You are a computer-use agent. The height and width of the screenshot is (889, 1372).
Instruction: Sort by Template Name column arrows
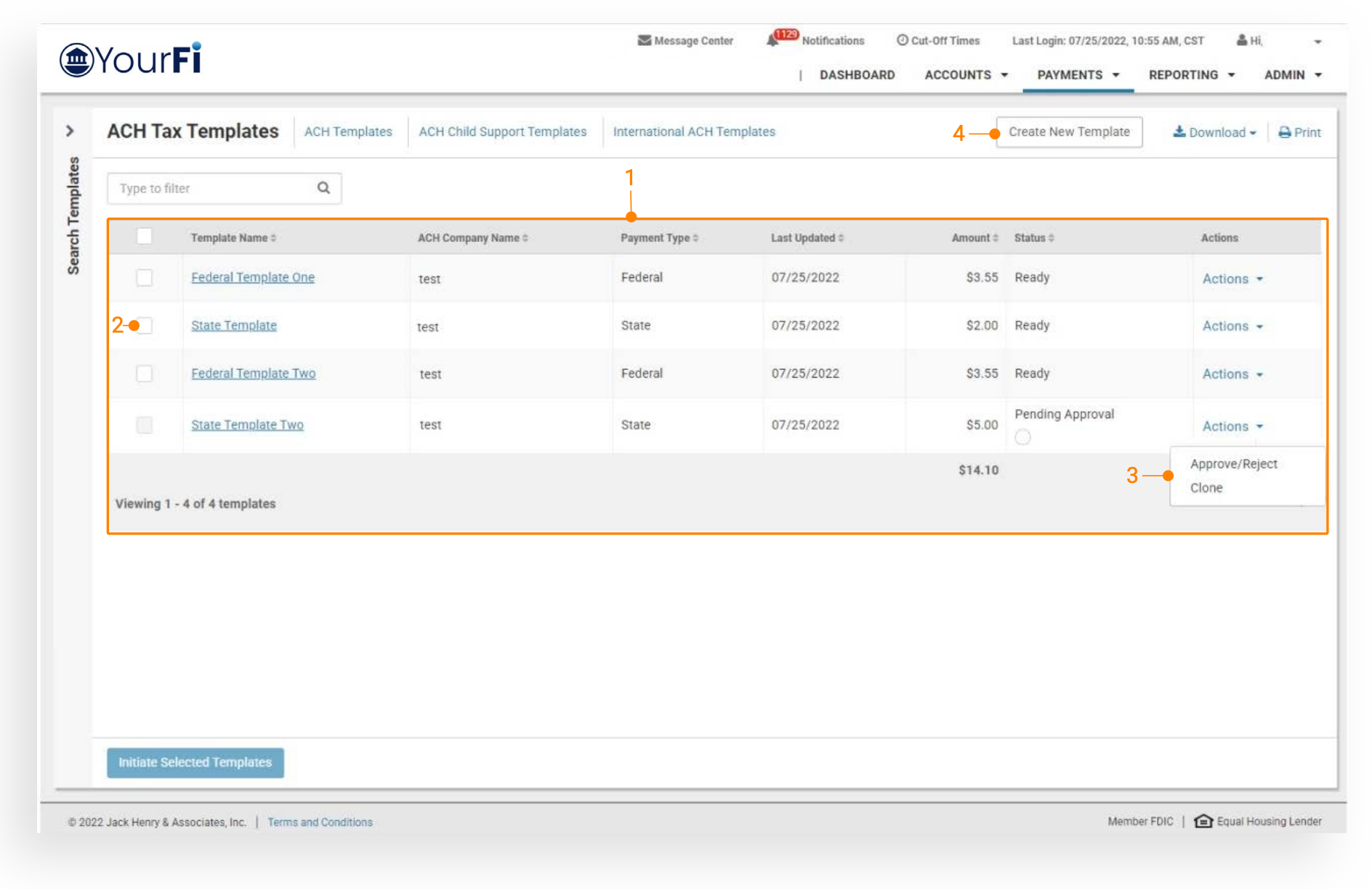point(274,238)
